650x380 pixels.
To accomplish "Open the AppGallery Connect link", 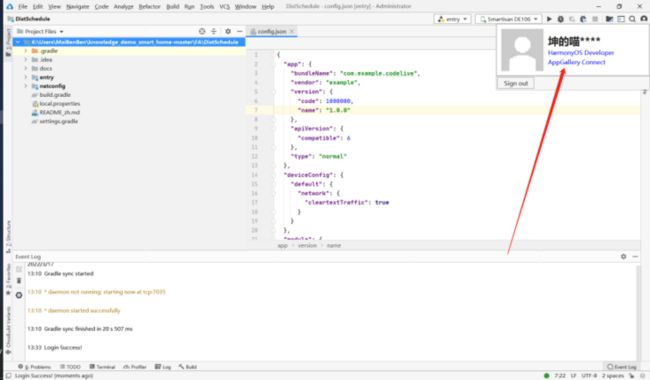I will (x=577, y=62).
